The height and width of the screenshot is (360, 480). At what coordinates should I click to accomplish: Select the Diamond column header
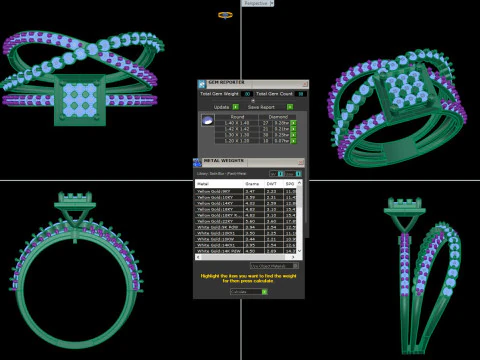click(x=278, y=117)
